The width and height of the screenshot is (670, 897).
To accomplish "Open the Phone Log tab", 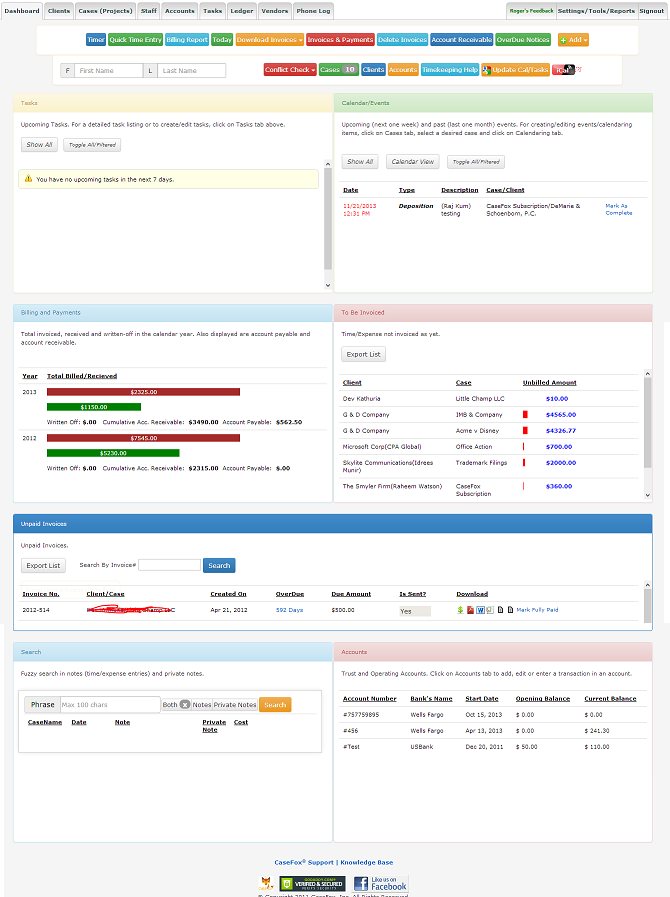I will tap(313, 11).
